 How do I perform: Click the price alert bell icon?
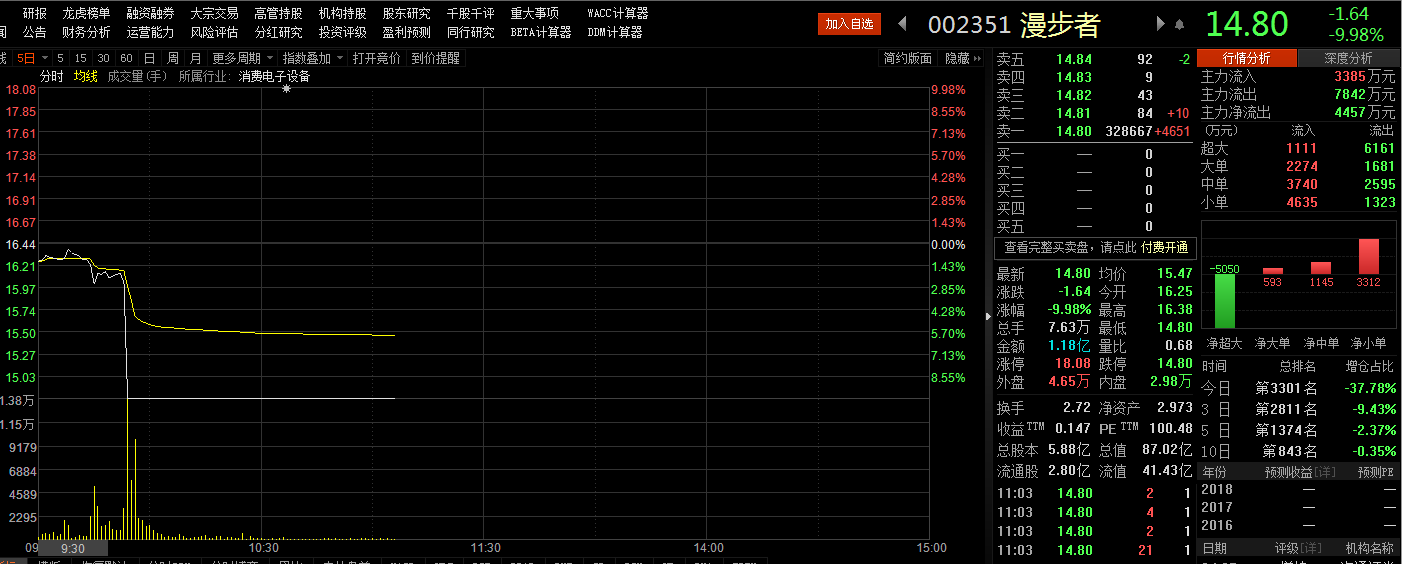(x=1180, y=24)
